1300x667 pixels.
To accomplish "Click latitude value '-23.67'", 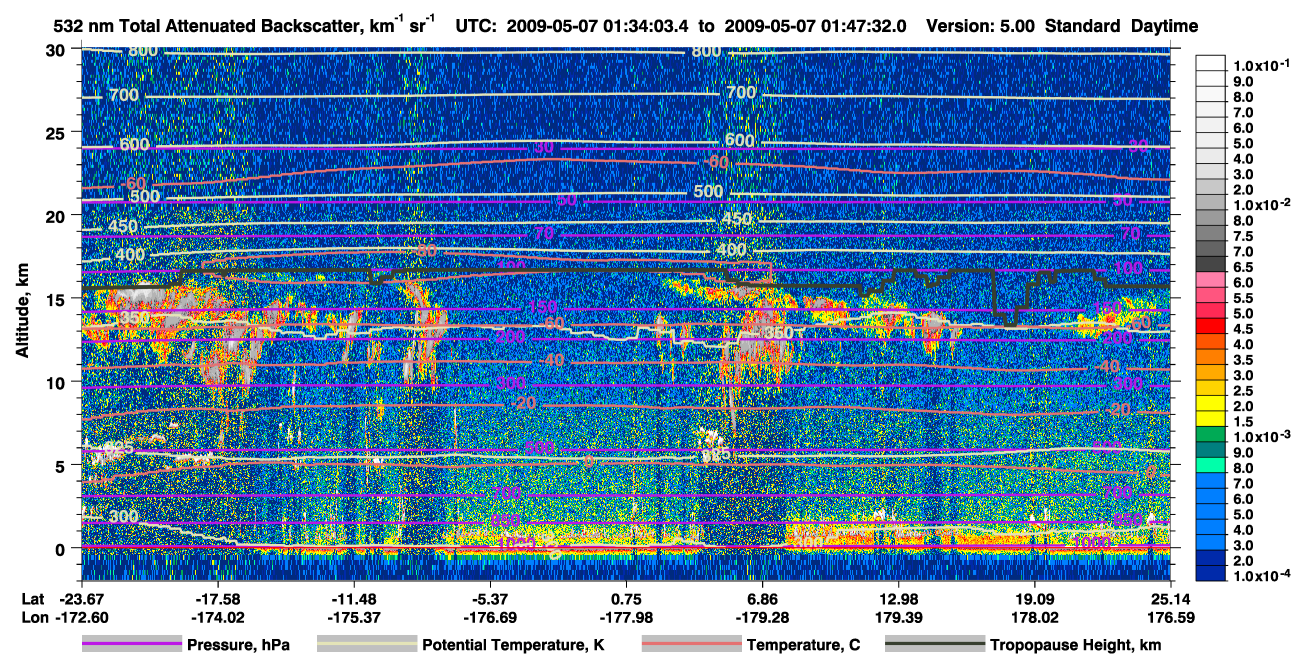I will (81, 598).
